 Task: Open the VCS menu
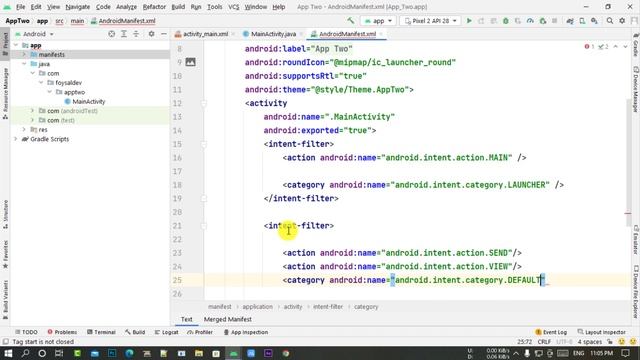click(x=233, y=7)
